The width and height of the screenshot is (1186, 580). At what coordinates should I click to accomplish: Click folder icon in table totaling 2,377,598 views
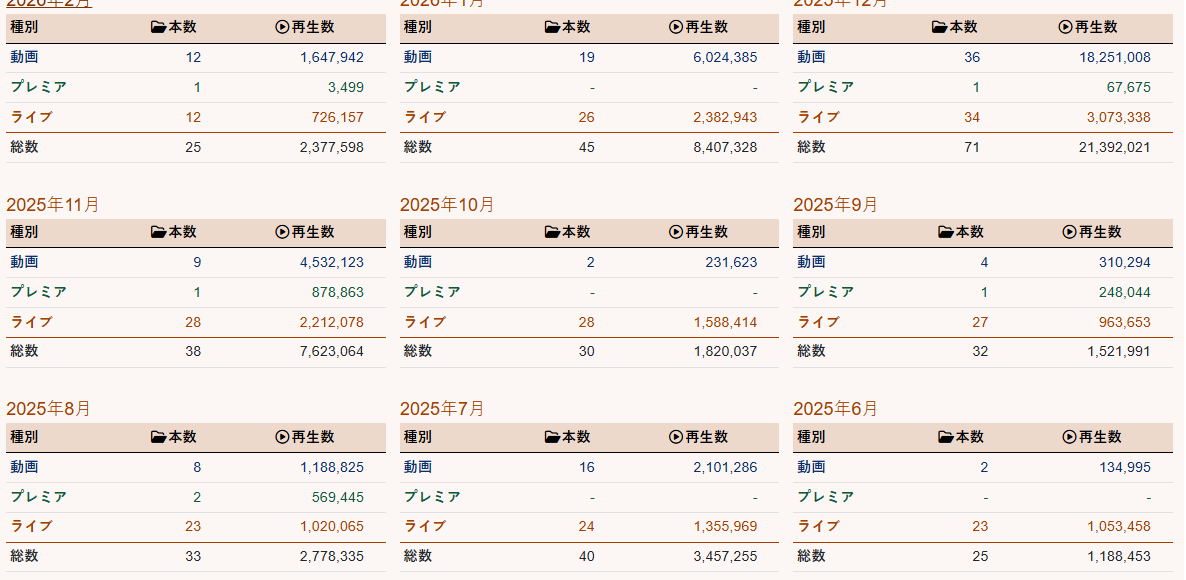158,27
